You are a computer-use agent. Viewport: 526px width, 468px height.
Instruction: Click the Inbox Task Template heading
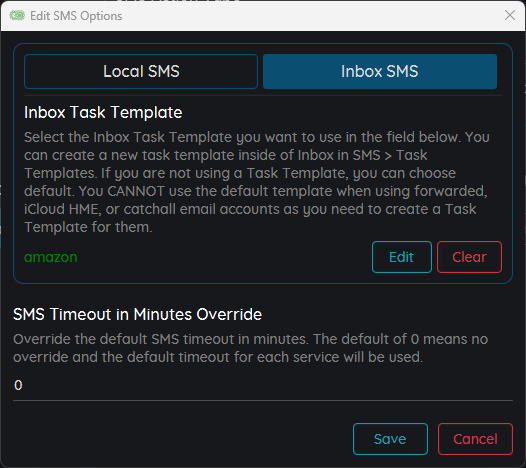pyautogui.click(x=103, y=112)
